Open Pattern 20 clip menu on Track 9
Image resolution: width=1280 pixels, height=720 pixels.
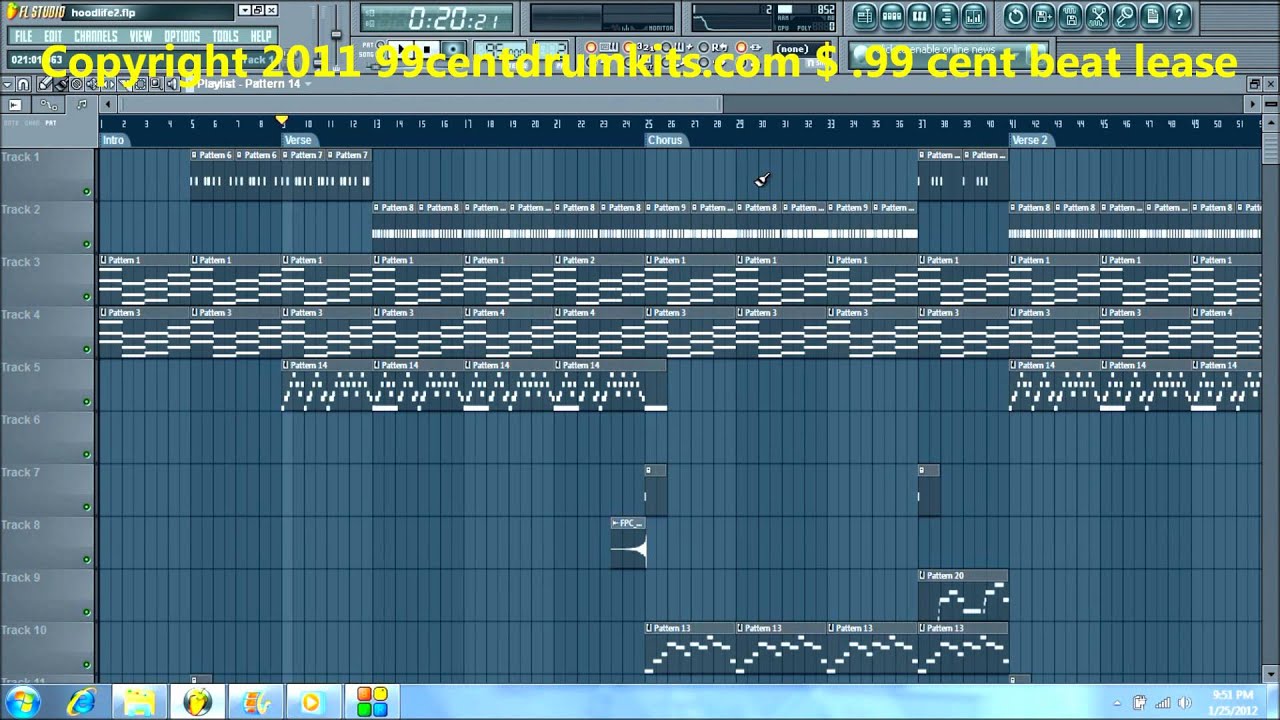pyautogui.click(x=923, y=576)
